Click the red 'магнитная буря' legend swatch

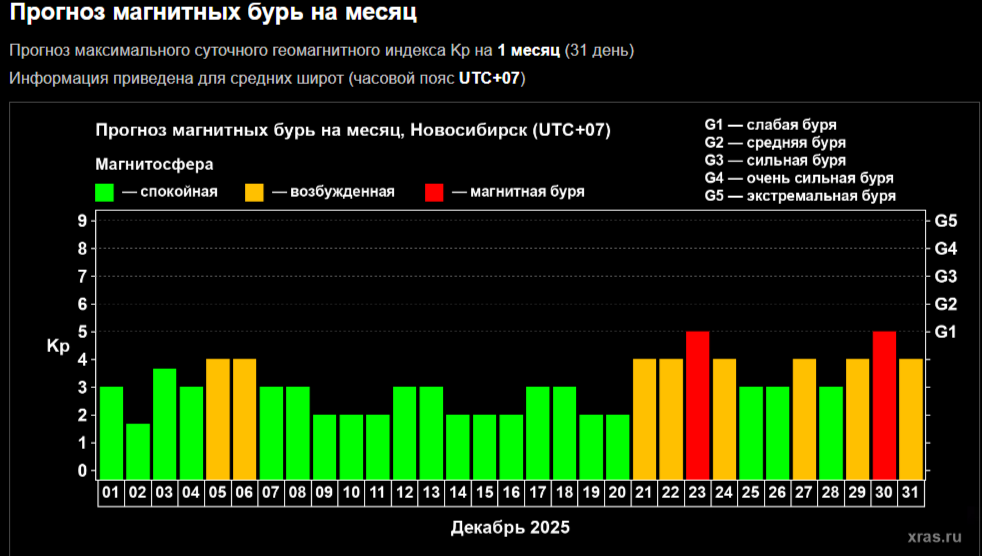[x=436, y=192]
